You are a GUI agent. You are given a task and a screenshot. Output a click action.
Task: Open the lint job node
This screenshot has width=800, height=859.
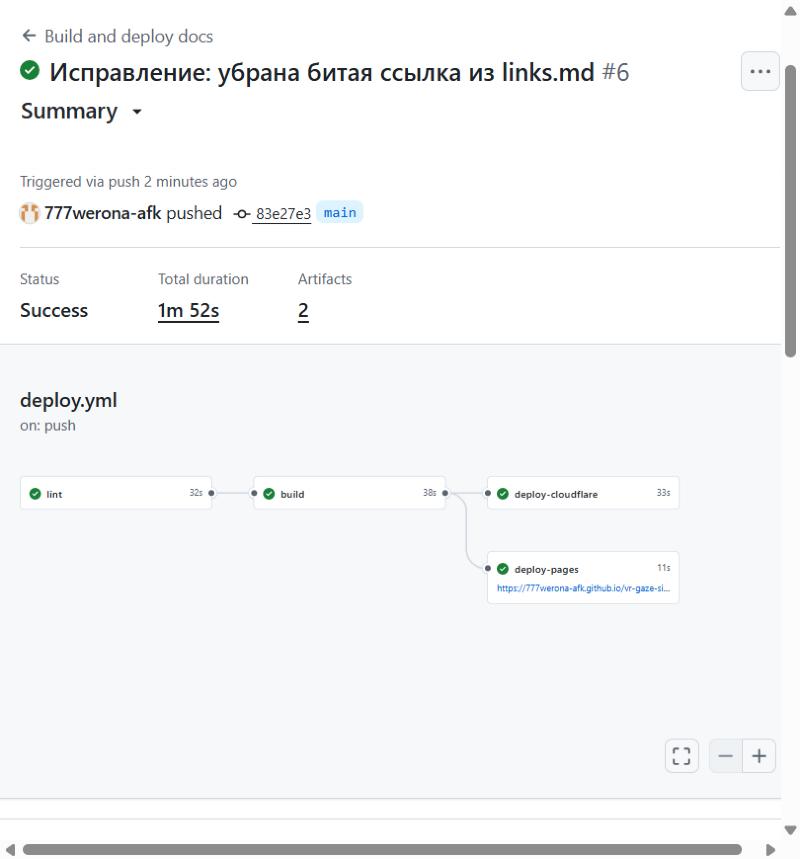click(x=116, y=493)
